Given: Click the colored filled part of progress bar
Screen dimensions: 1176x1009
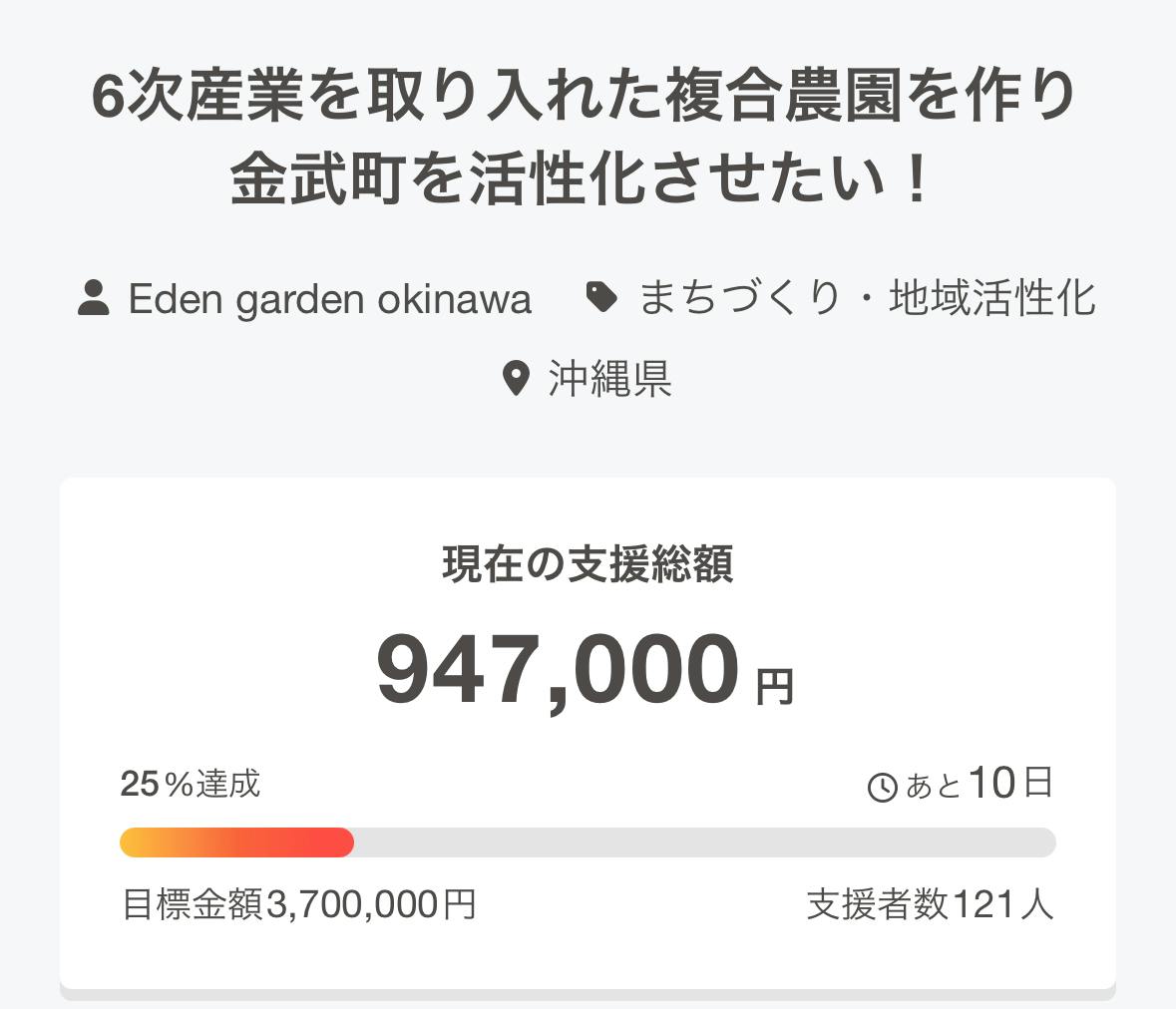Looking at the screenshot, I should point(236,842).
